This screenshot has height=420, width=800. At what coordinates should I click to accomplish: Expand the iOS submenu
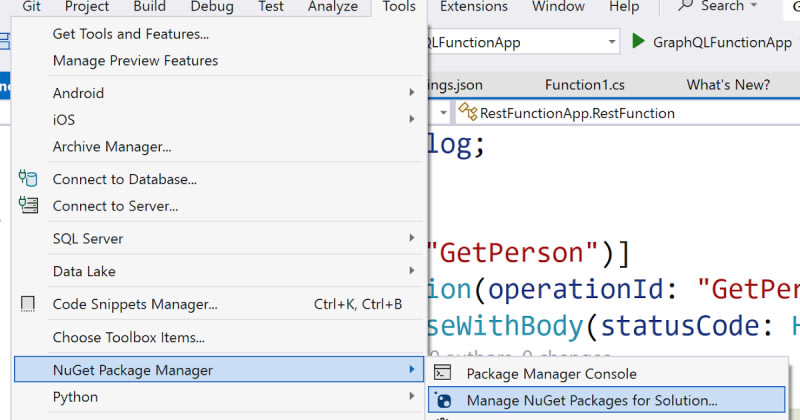(x=411, y=119)
